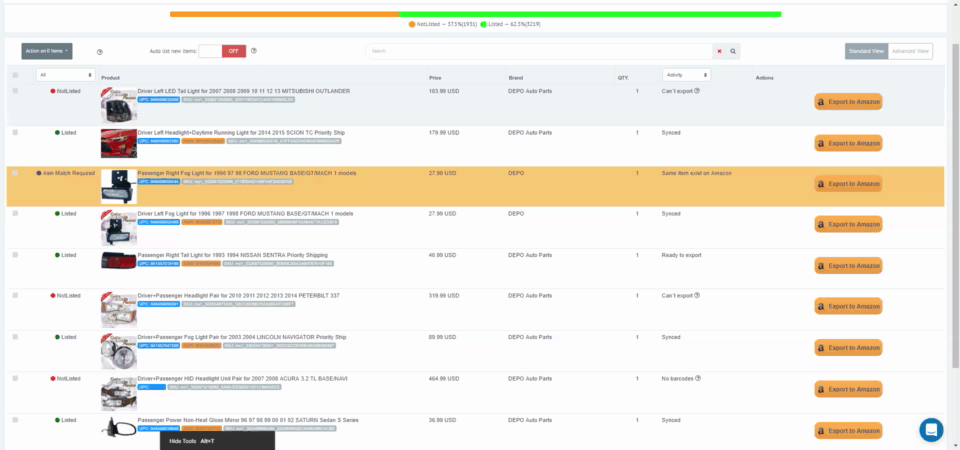Click the Can't export help icon for MITSUBISHI OUTLANDER
This screenshot has height=450, width=960.
click(697, 91)
